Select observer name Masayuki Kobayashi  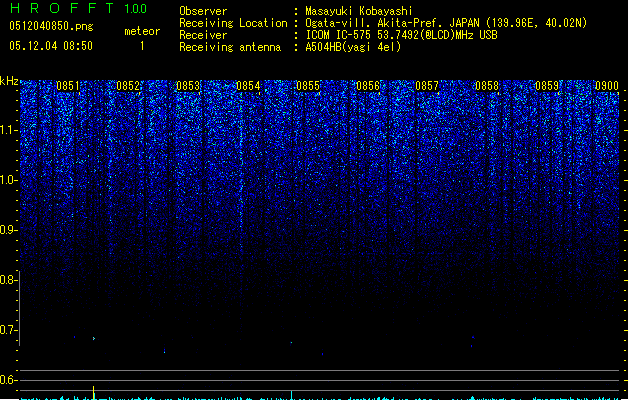click(x=359, y=11)
